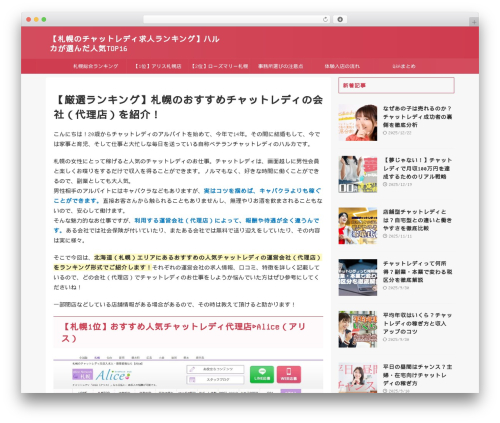Go to 札幌総合ランキング menu item
500x423 pixels.
pyautogui.click(x=96, y=66)
